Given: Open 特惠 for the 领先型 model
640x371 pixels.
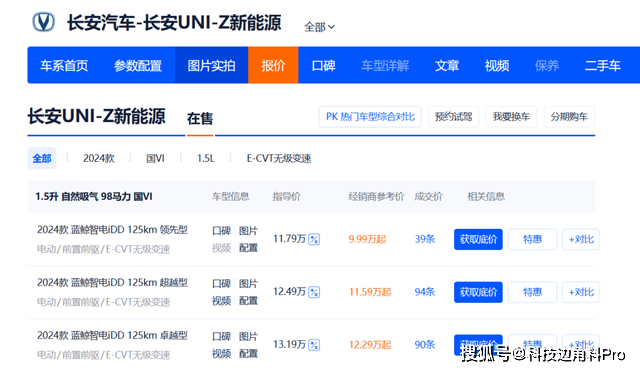Looking at the screenshot, I should 532,239.
